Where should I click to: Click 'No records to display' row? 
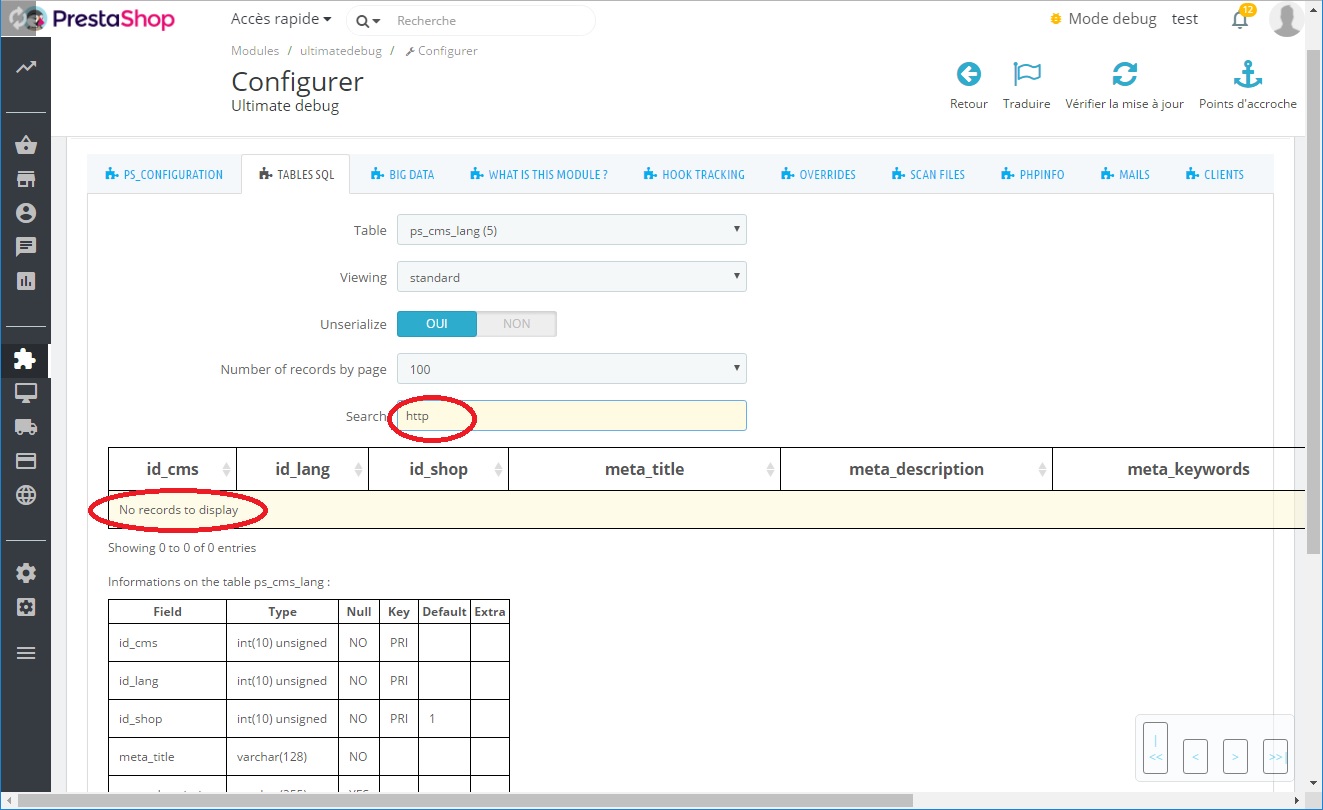(707, 510)
